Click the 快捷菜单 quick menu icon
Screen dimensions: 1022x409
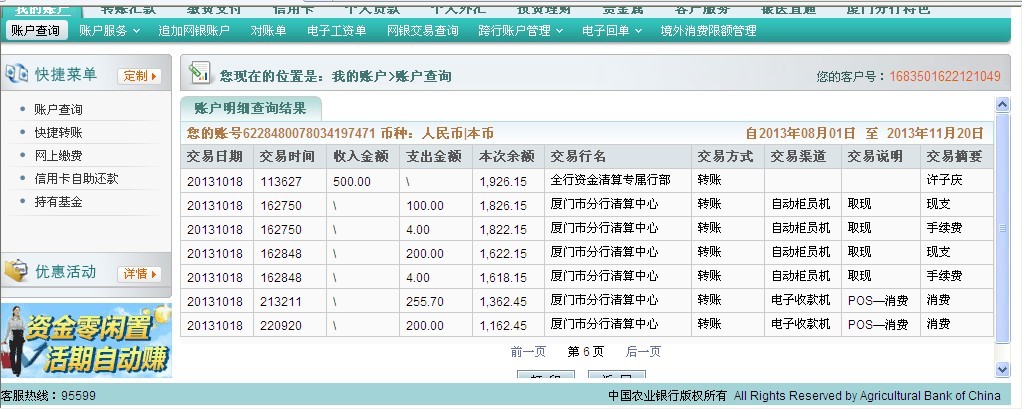(17, 75)
